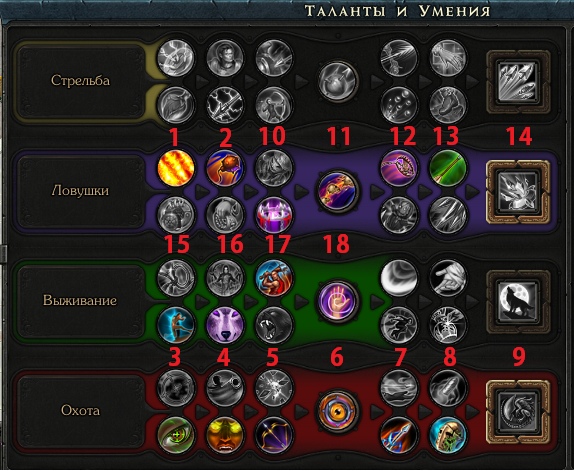
Task: Pick the angry yellow mask talent
Action: [224, 435]
